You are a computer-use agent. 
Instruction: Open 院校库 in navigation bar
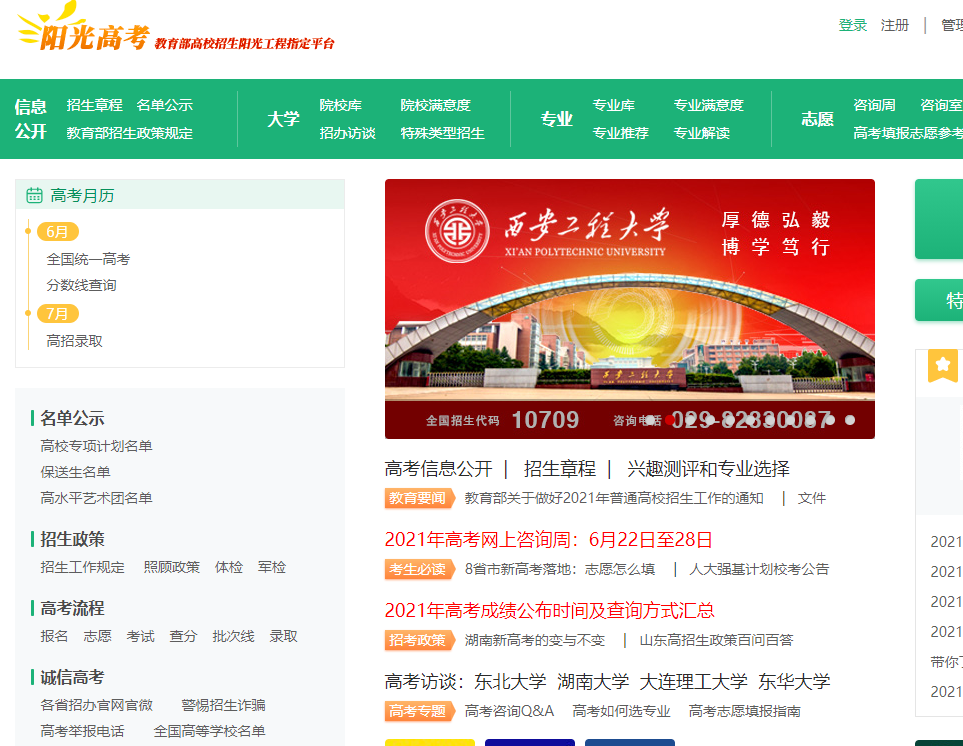[340, 105]
